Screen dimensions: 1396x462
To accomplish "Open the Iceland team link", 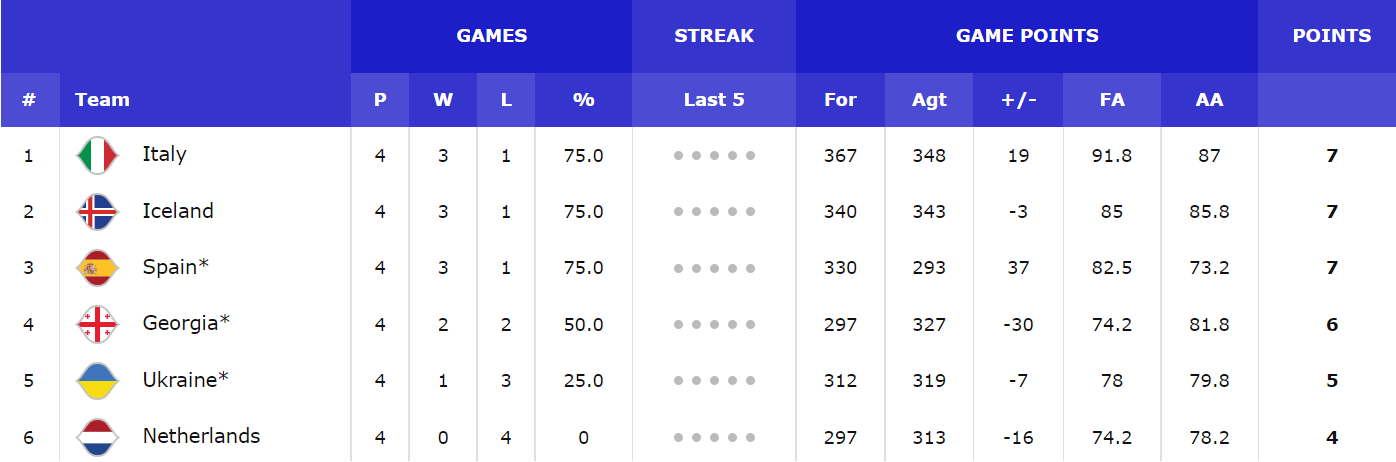I will click(178, 211).
